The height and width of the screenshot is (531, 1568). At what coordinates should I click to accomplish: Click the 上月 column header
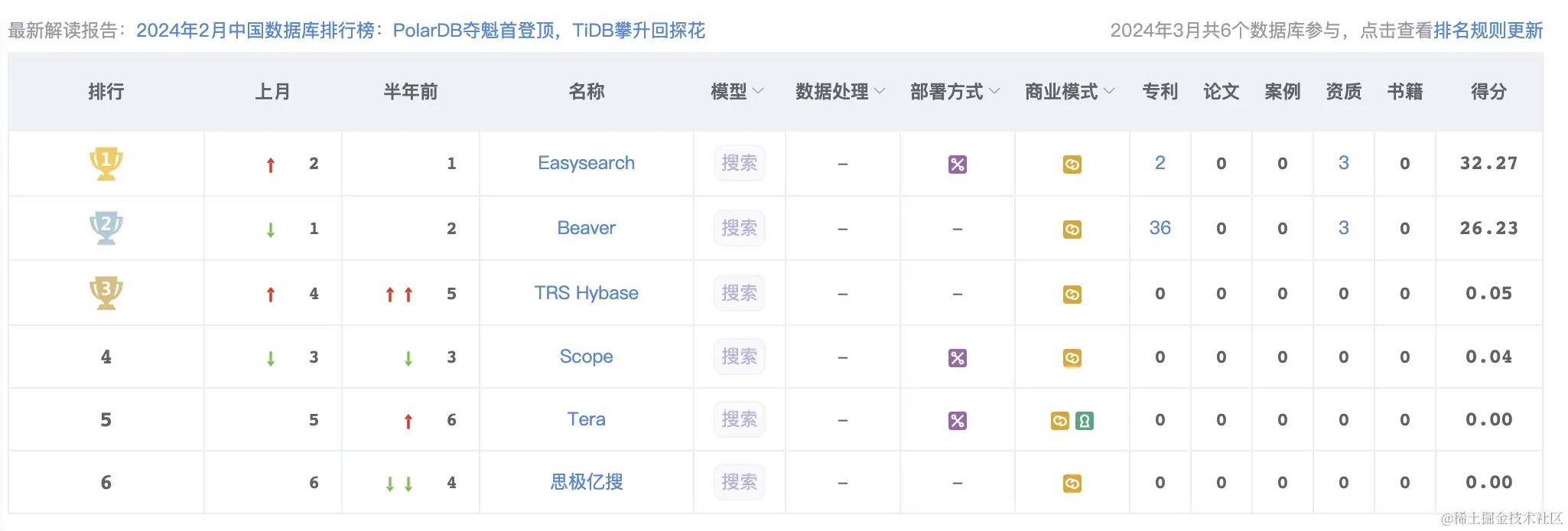coord(273,92)
